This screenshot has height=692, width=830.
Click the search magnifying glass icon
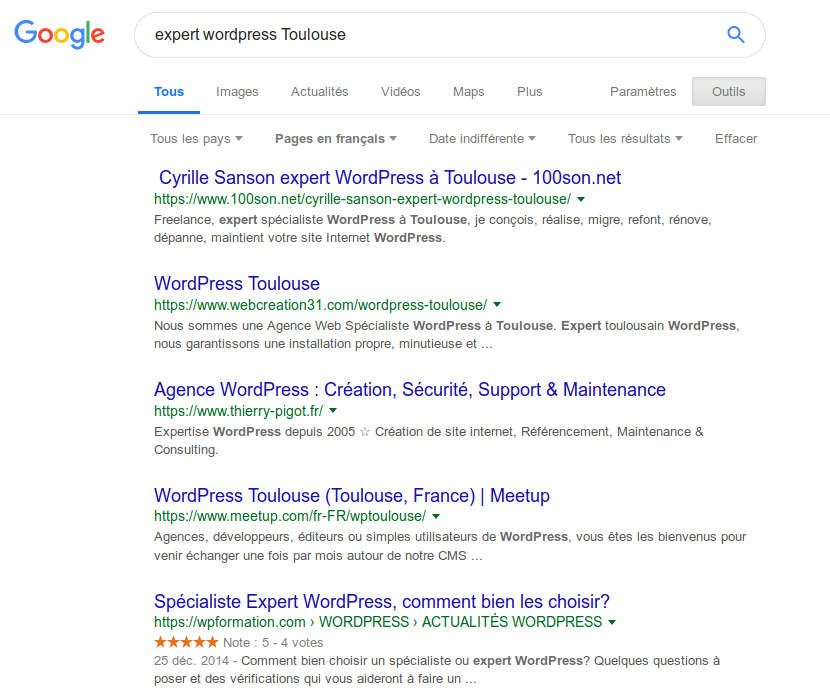point(735,34)
